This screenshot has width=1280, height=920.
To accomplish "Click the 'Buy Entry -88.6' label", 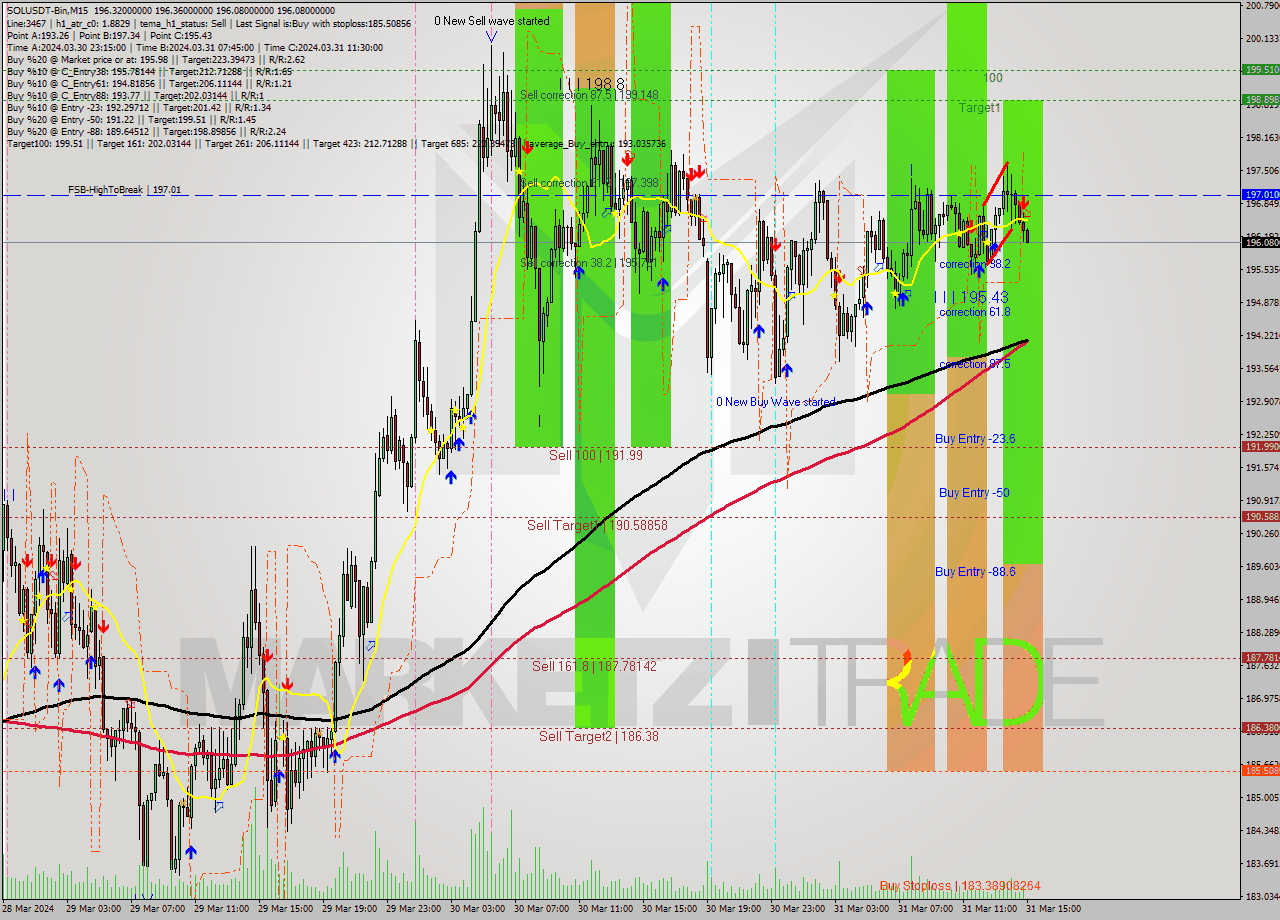I will [x=975, y=572].
